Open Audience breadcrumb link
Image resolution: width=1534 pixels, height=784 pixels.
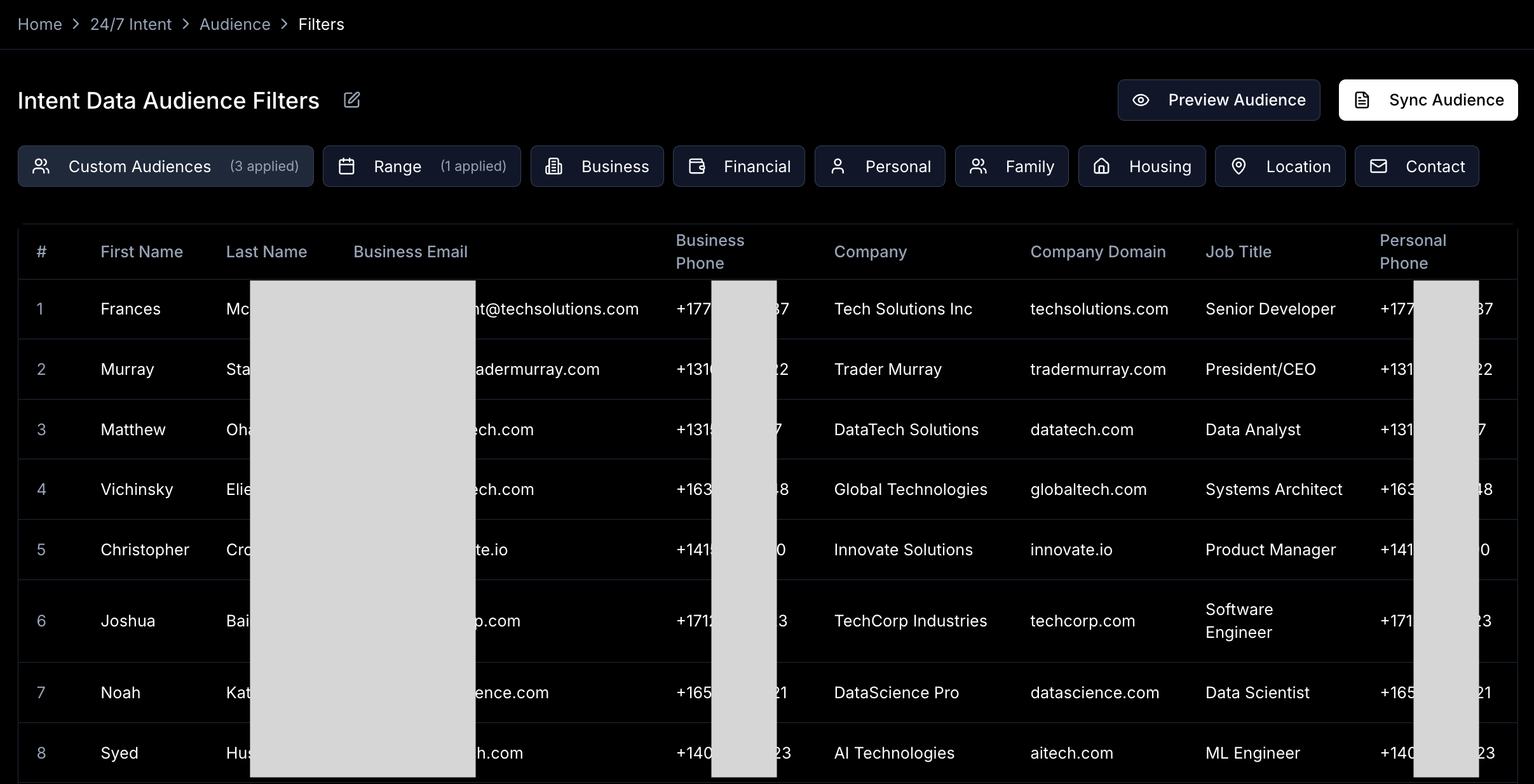234,24
